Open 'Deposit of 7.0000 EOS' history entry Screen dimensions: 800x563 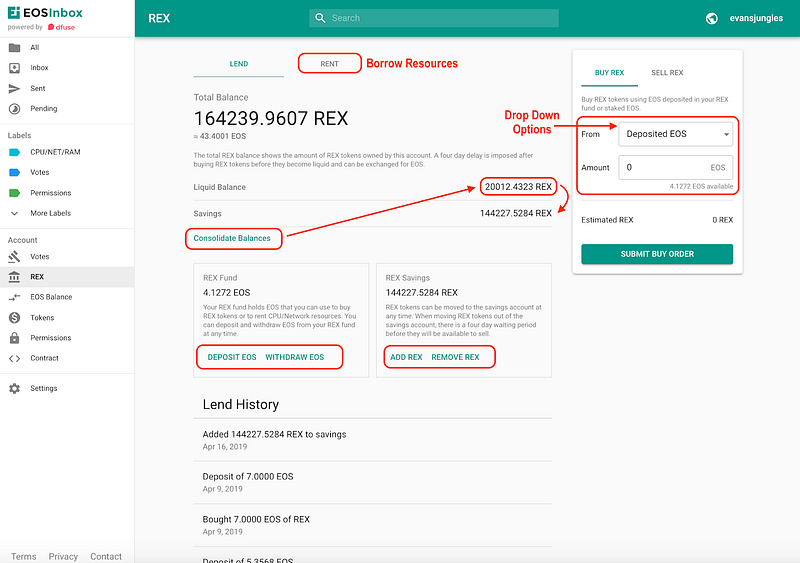pyautogui.click(x=372, y=482)
